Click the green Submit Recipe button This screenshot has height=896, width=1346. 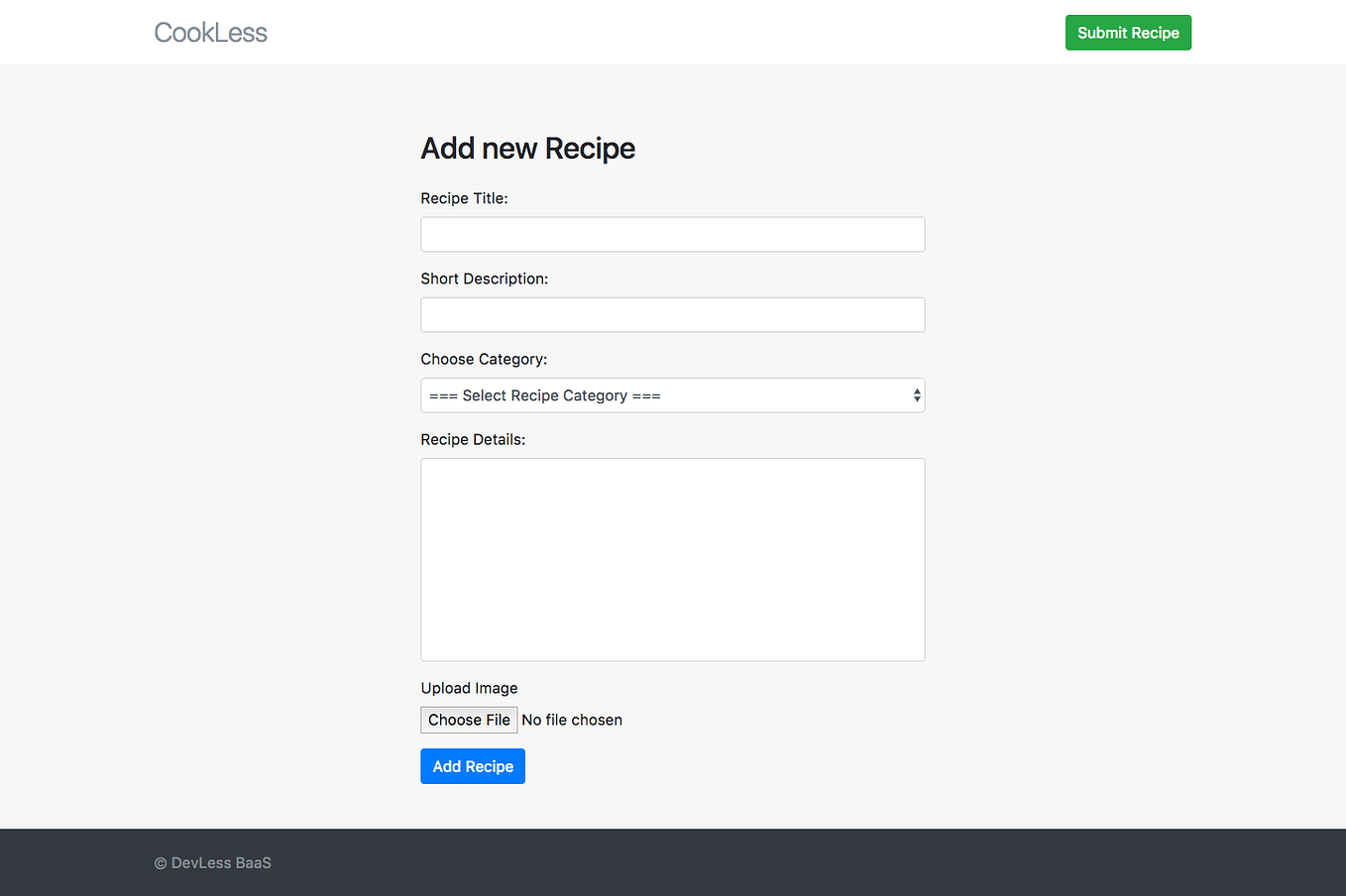[1128, 32]
